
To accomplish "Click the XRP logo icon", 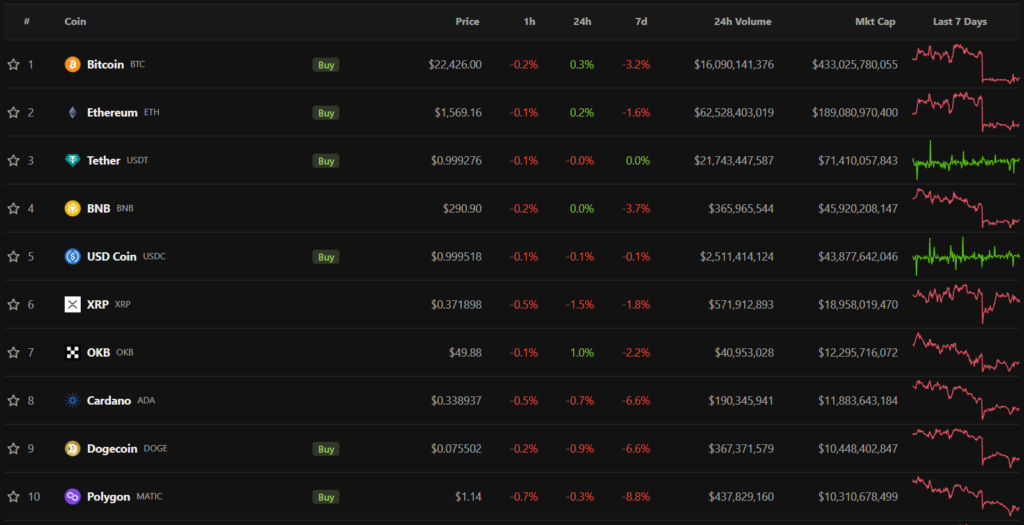I will click(72, 304).
